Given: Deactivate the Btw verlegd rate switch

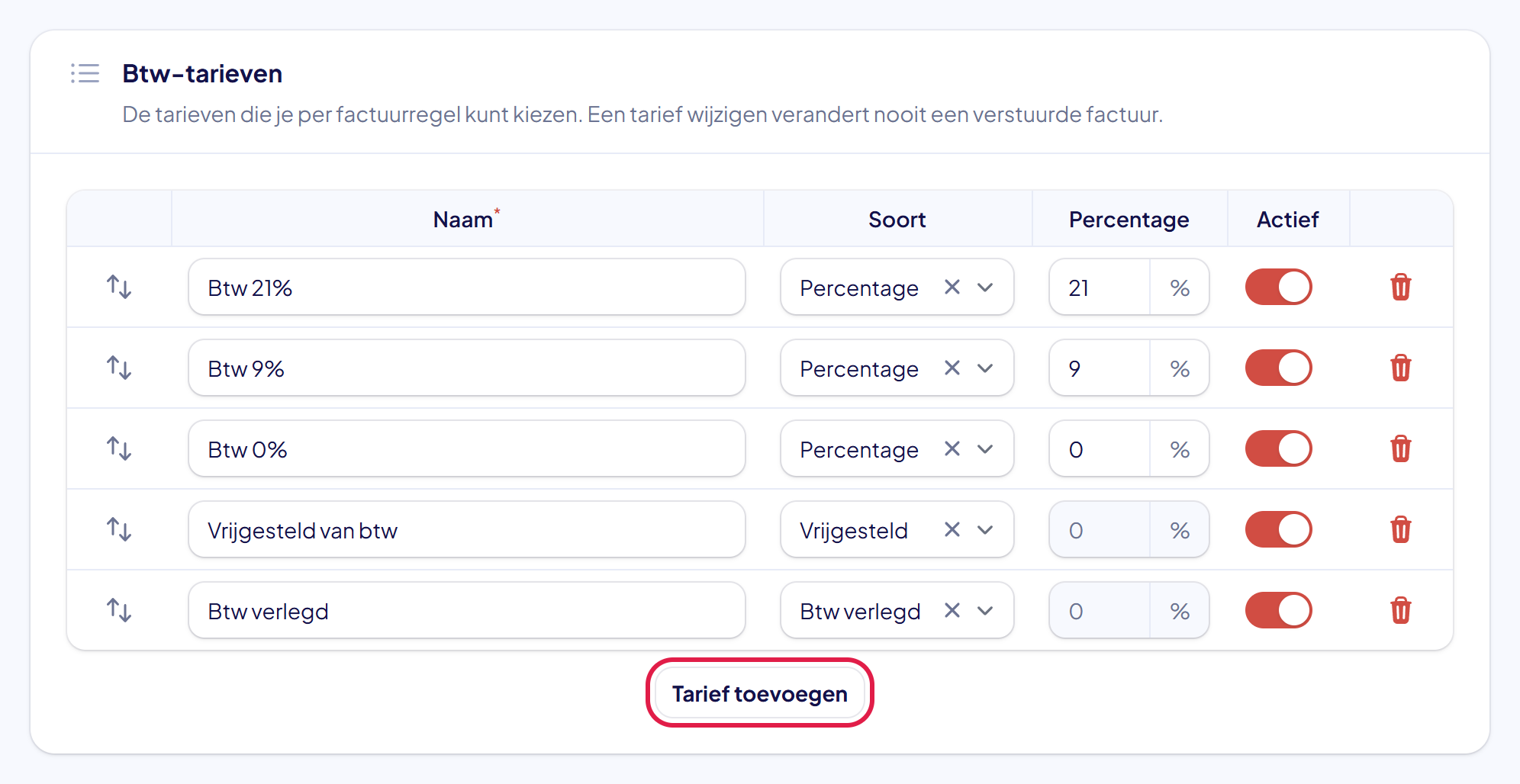Looking at the screenshot, I should [1279, 611].
